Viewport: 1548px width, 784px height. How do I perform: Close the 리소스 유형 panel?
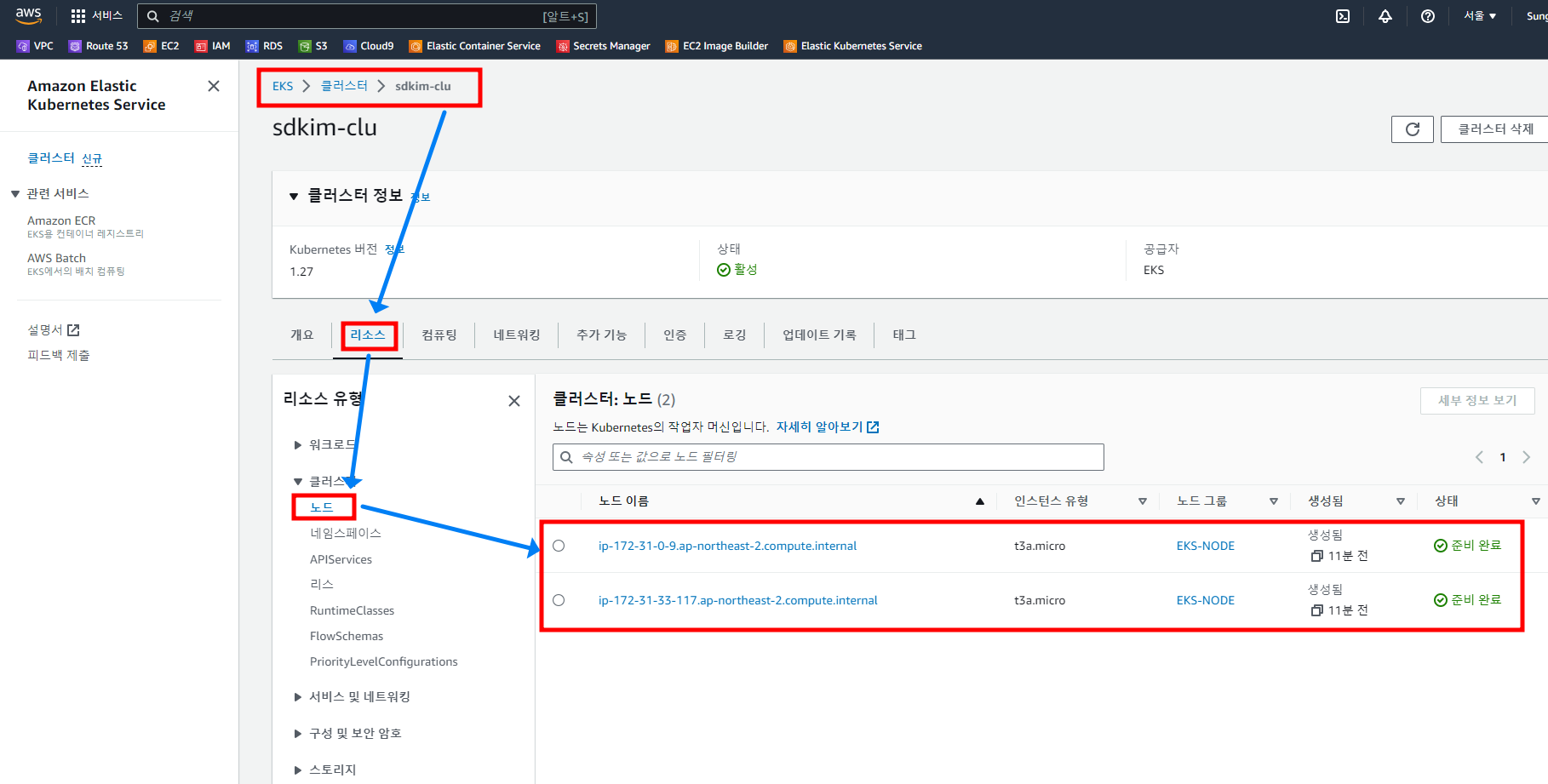(514, 401)
